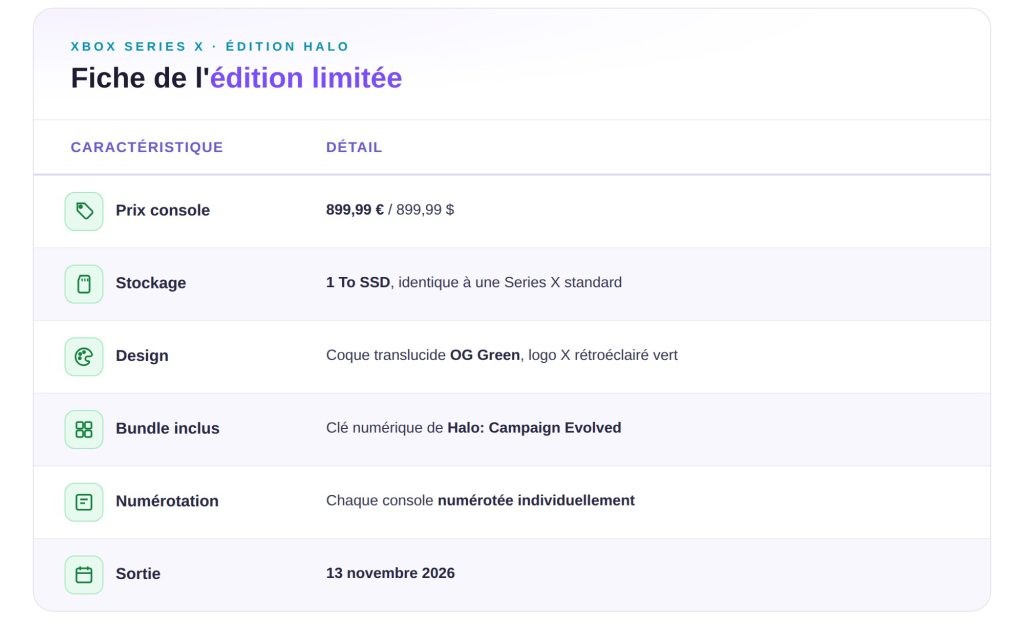Click the 'Sortie' row label

point(138,573)
